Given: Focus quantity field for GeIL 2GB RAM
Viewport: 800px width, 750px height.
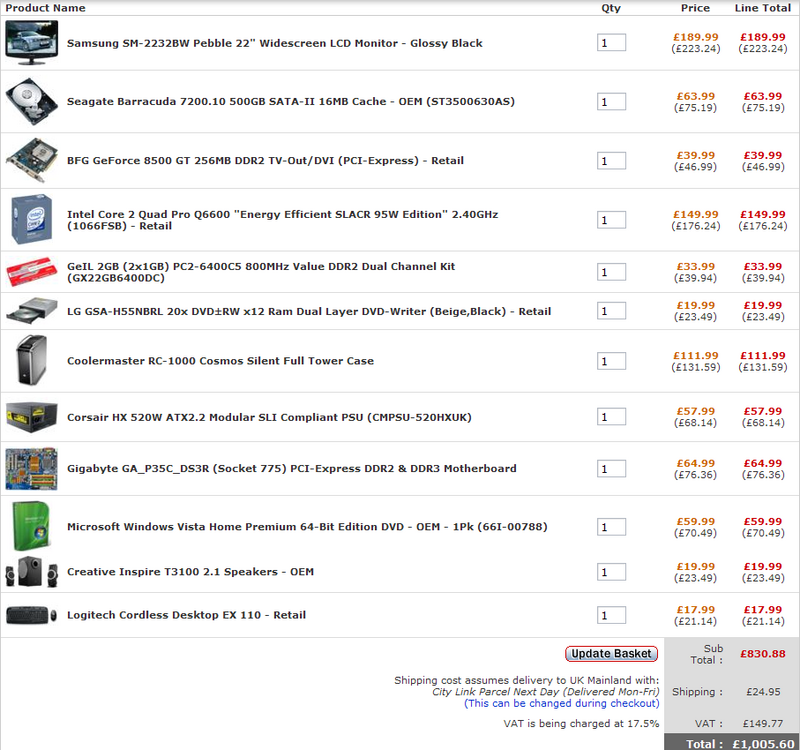Looking at the screenshot, I should coord(611,272).
